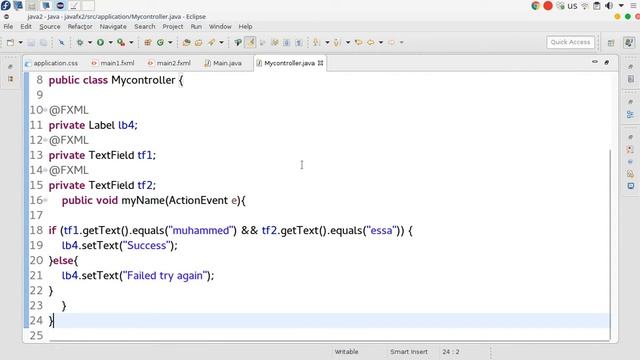The height and width of the screenshot is (360, 640).
Task: Minimize the editor area icon
Action: point(595,62)
